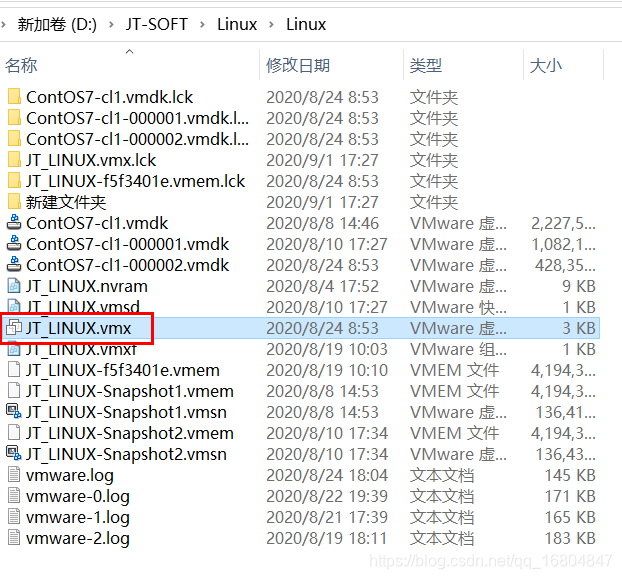Select file name JT_LINUX-f5f3401e.vmem
This screenshot has height=579, width=622.
[123, 370]
